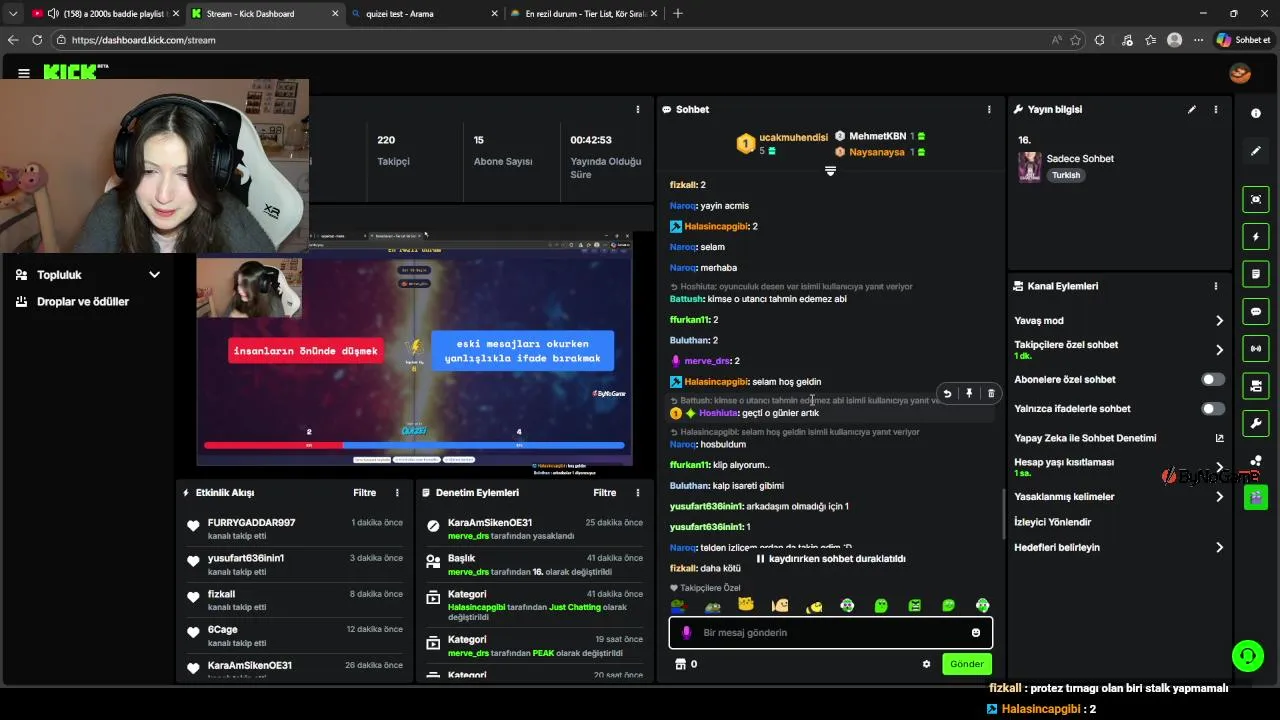
Task: Pin the highlighted Hoshiuta chat message
Action: (969, 393)
